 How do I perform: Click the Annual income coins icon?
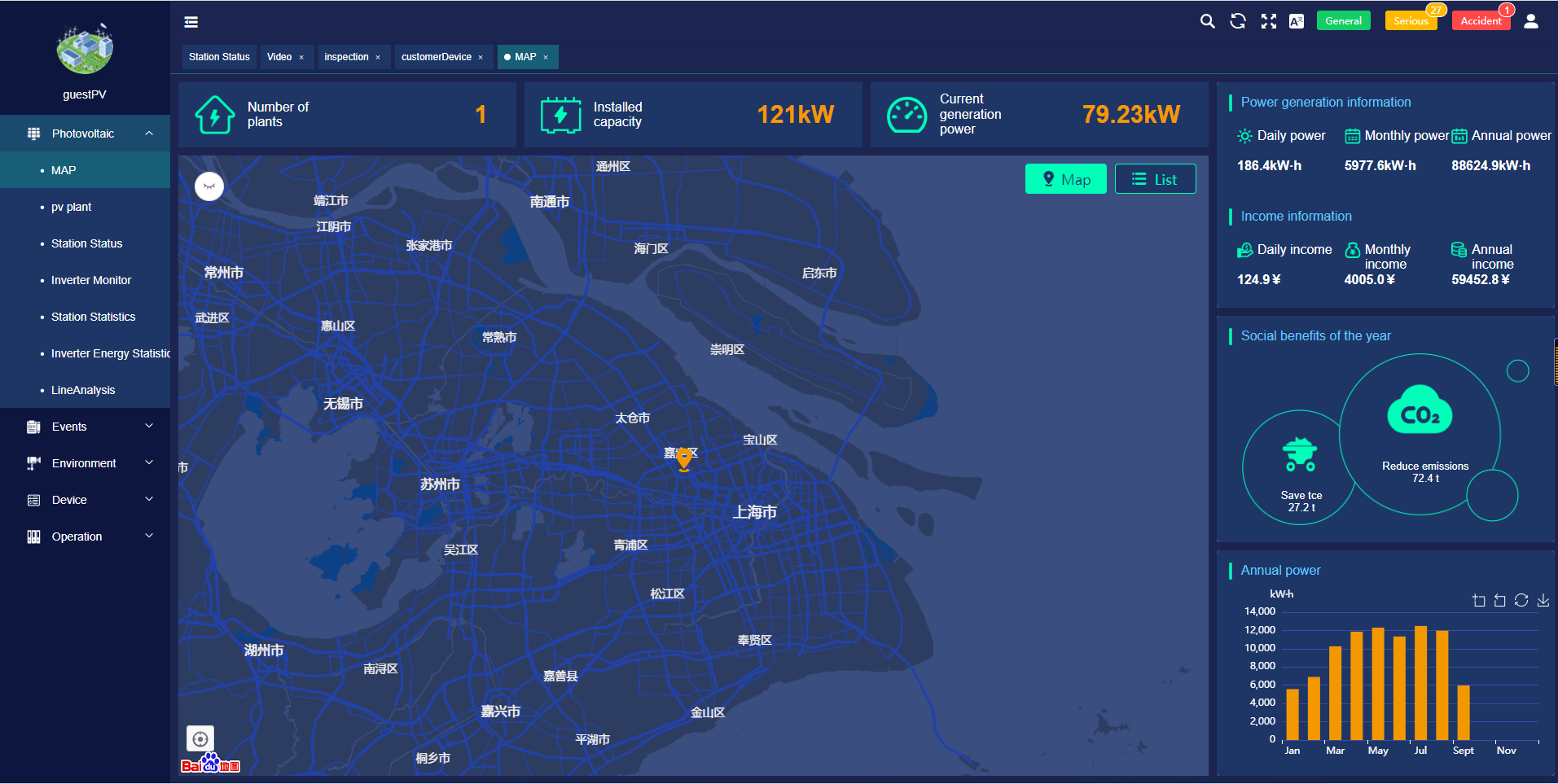point(1459,250)
